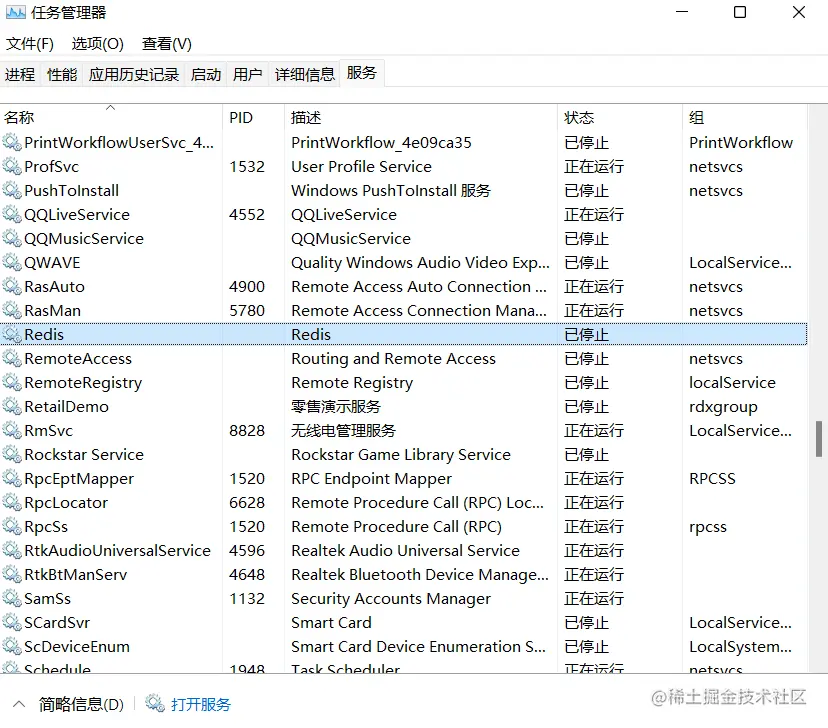The height and width of the screenshot is (728, 828).
Task: Switch to the 用户 tab
Action: coord(248,74)
